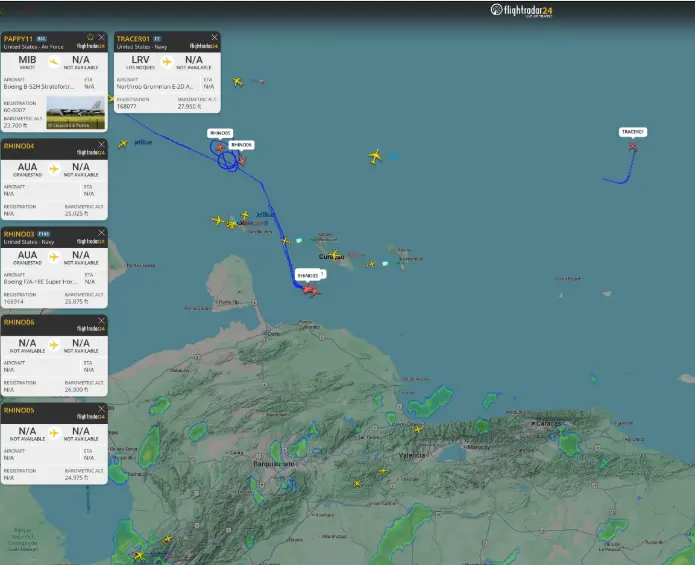Image resolution: width=695 pixels, height=565 pixels.
Task: Click the yellow JetBlue plane near PAPPY11 card
Action: pyautogui.click(x=123, y=144)
